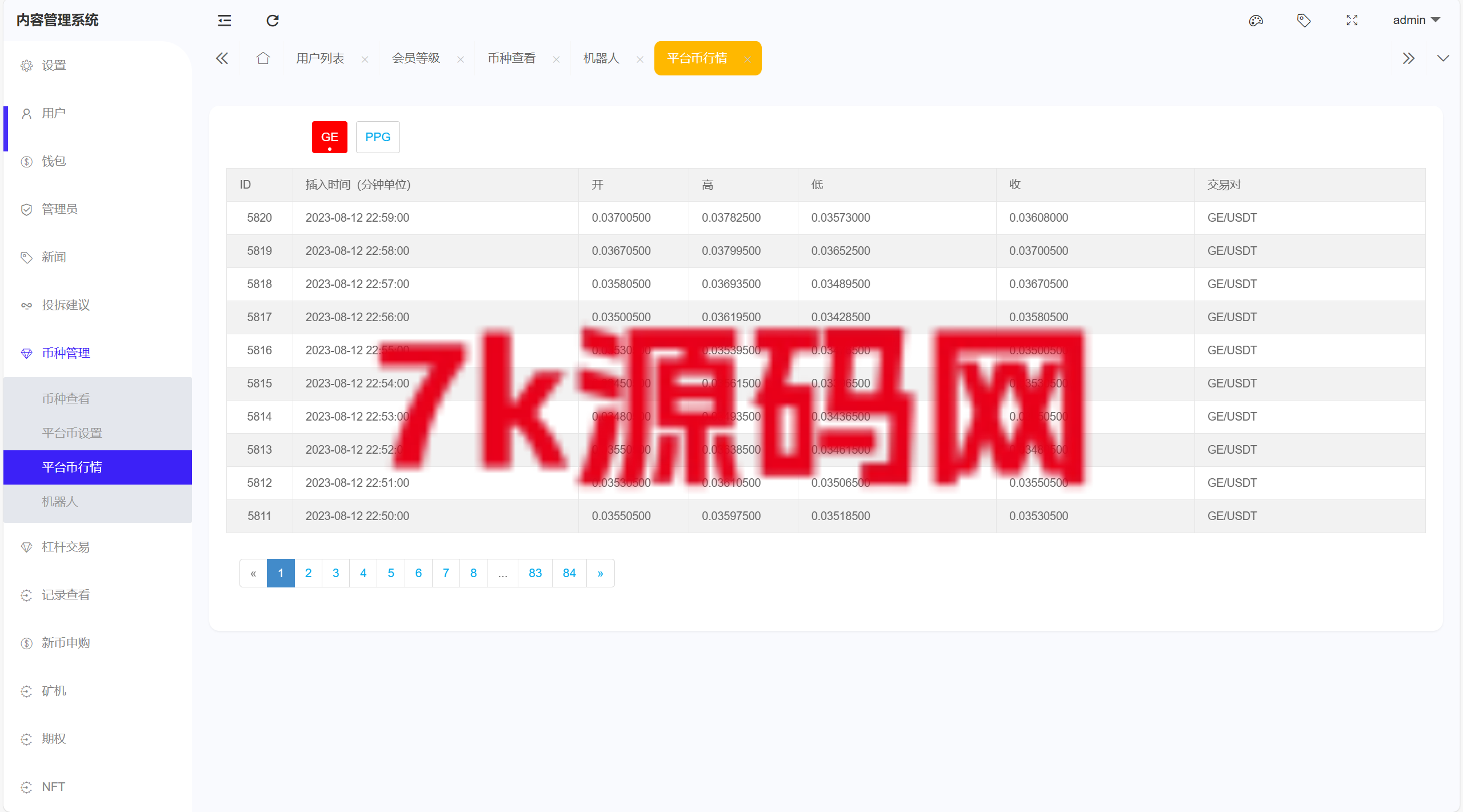Click close value 0.03530500 in row 5811
The image size is (1463, 812).
(1038, 516)
